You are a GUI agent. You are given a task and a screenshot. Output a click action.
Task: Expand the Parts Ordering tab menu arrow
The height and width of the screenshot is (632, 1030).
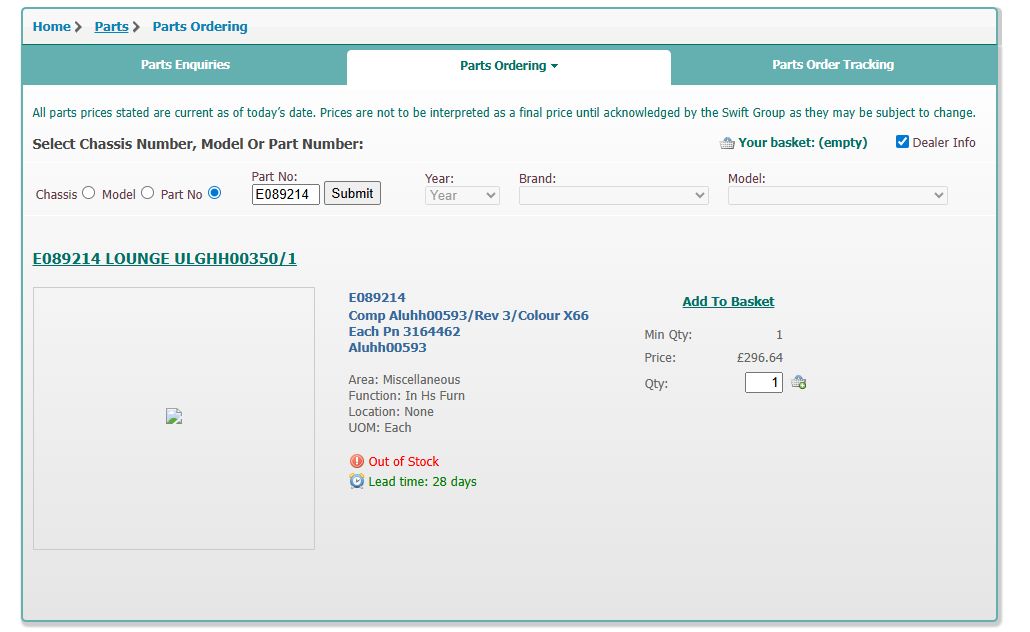(x=554, y=66)
